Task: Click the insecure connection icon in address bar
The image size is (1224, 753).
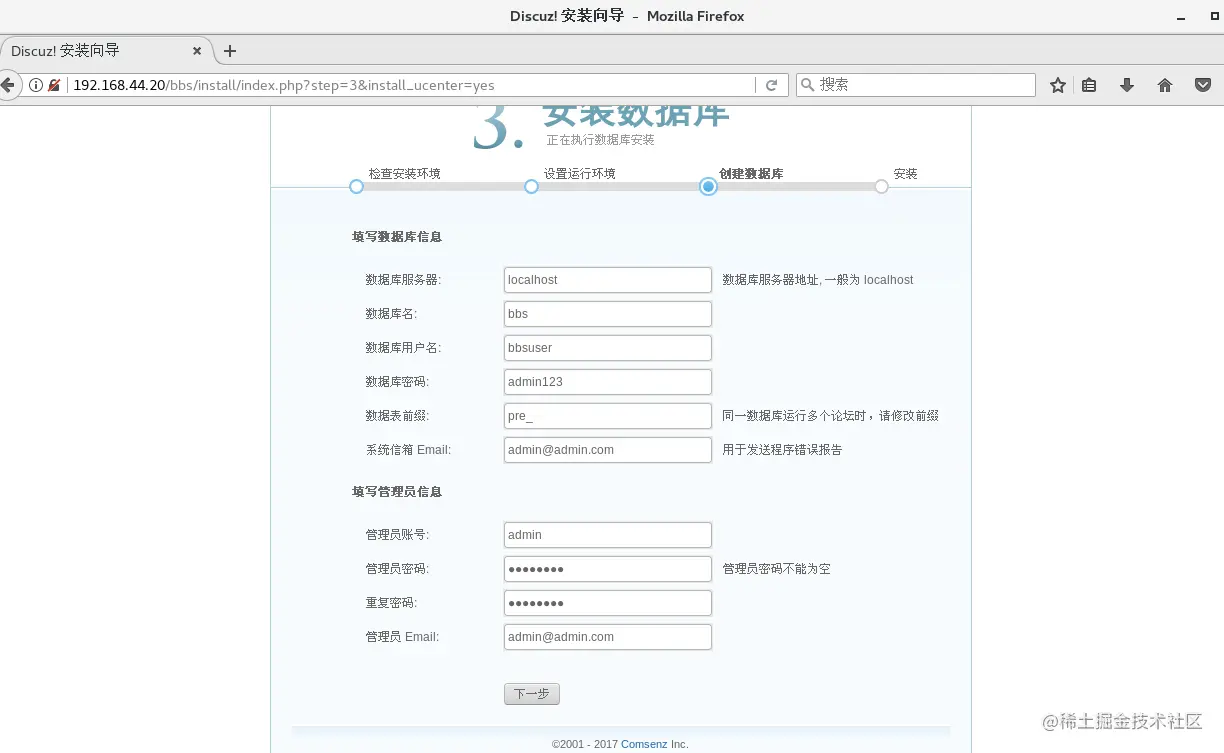Action: [54, 85]
